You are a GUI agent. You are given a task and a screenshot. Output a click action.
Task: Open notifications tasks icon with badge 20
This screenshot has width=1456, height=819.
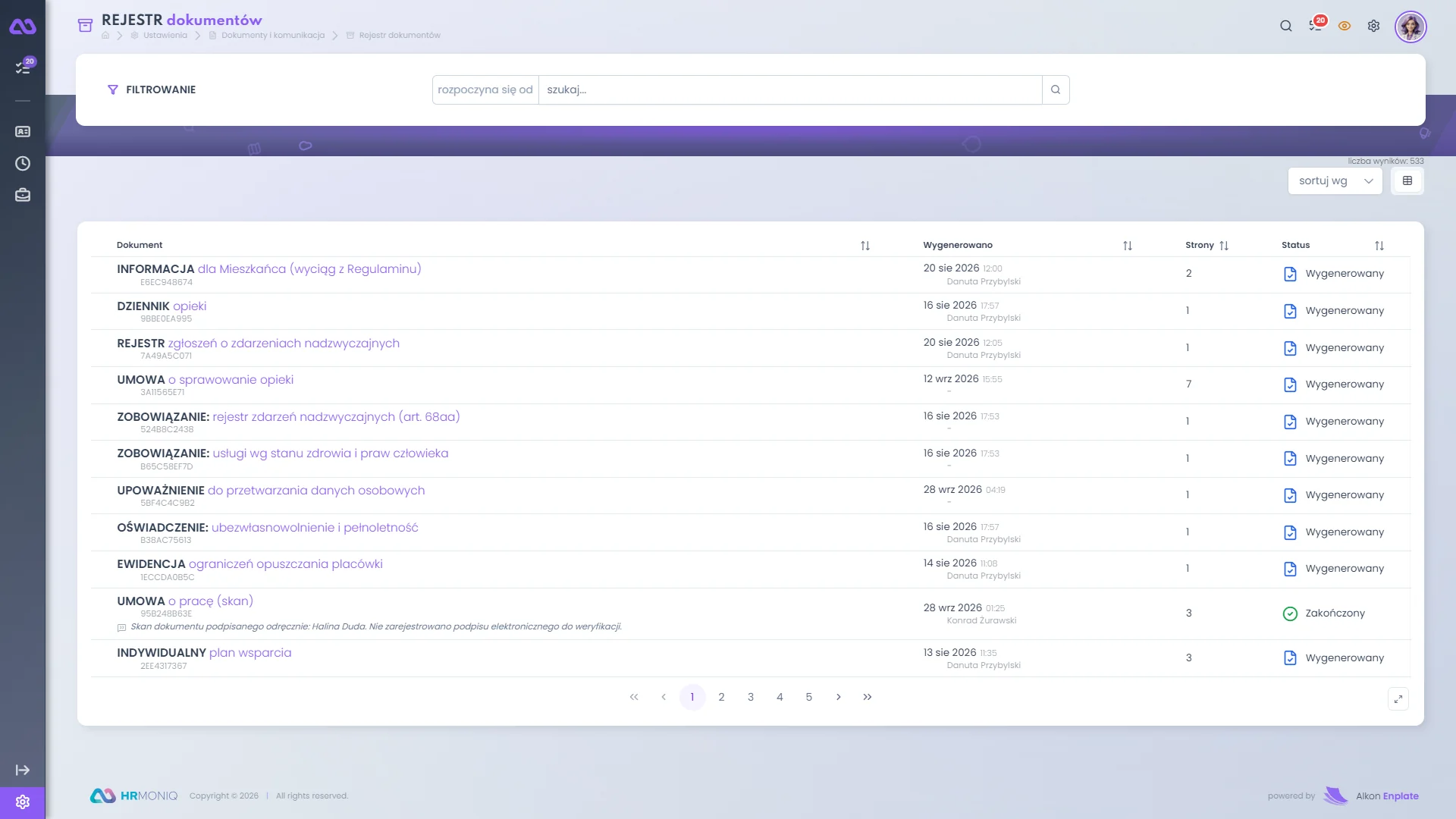pyautogui.click(x=1316, y=26)
